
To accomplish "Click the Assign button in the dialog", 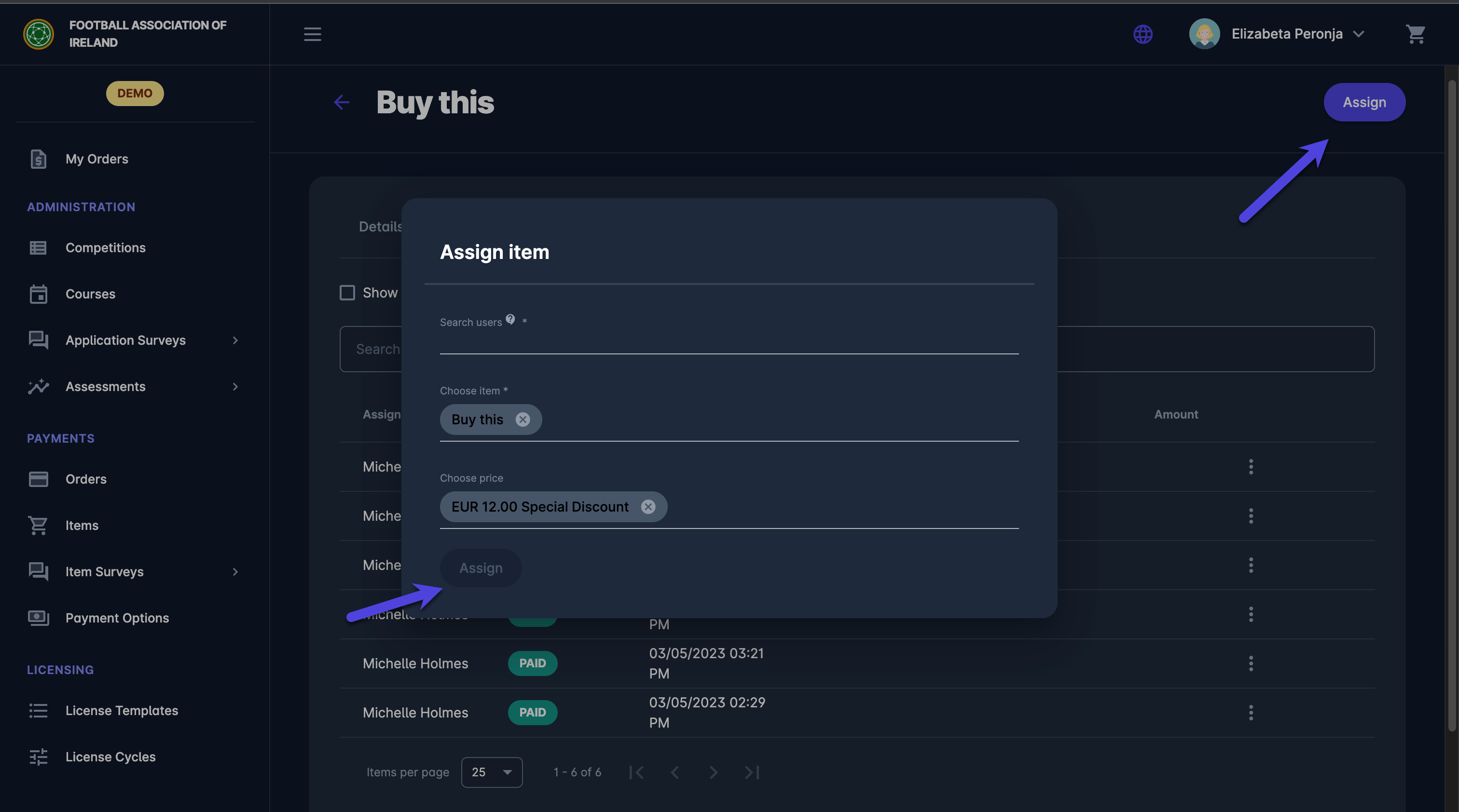I will [x=480, y=568].
